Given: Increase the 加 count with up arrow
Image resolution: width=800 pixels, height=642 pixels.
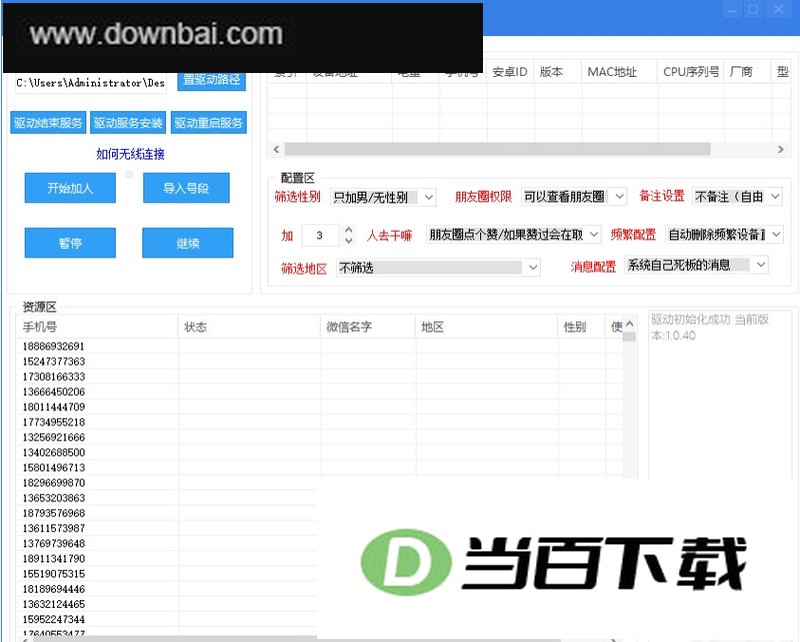Looking at the screenshot, I should (348, 230).
